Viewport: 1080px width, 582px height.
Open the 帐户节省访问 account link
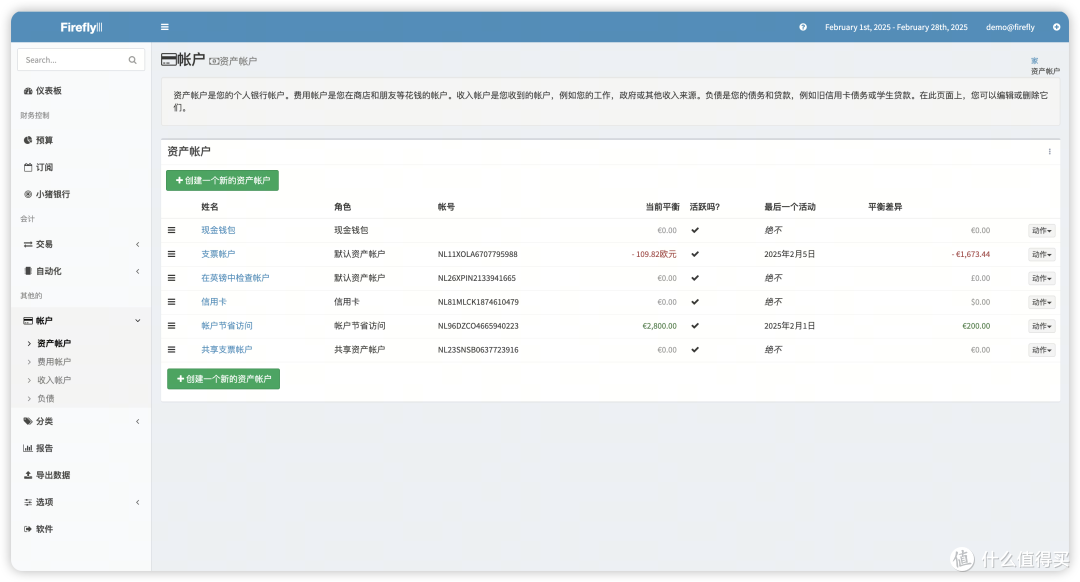click(x=227, y=326)
